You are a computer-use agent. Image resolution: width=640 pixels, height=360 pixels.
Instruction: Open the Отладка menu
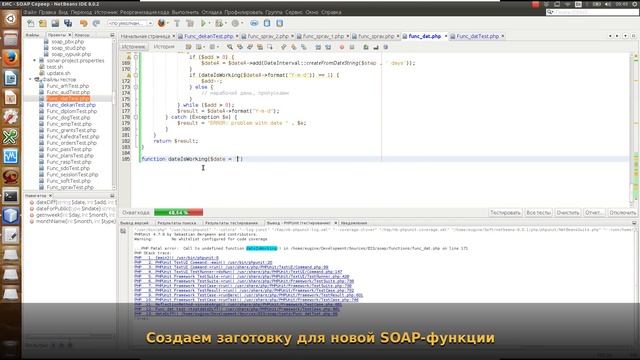pos(212,12)
